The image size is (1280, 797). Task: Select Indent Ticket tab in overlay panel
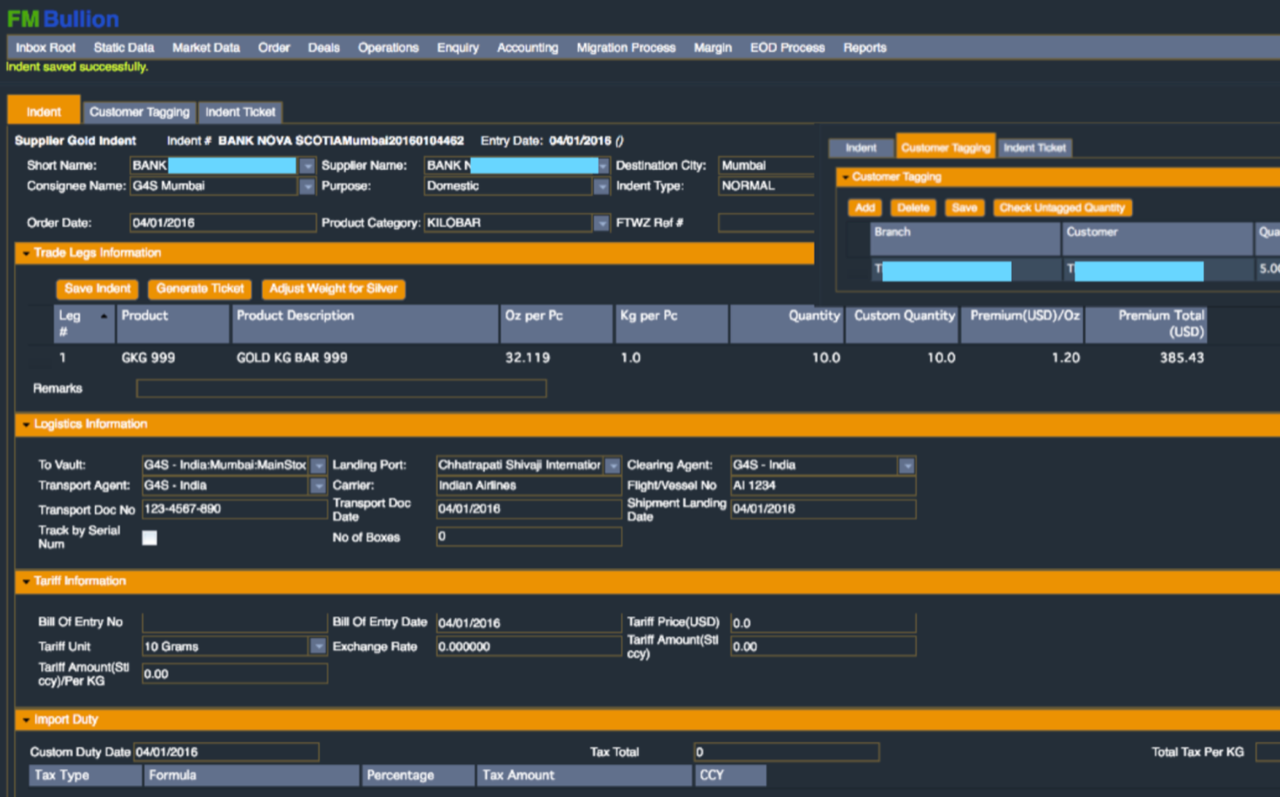(x=1035, y=148)
